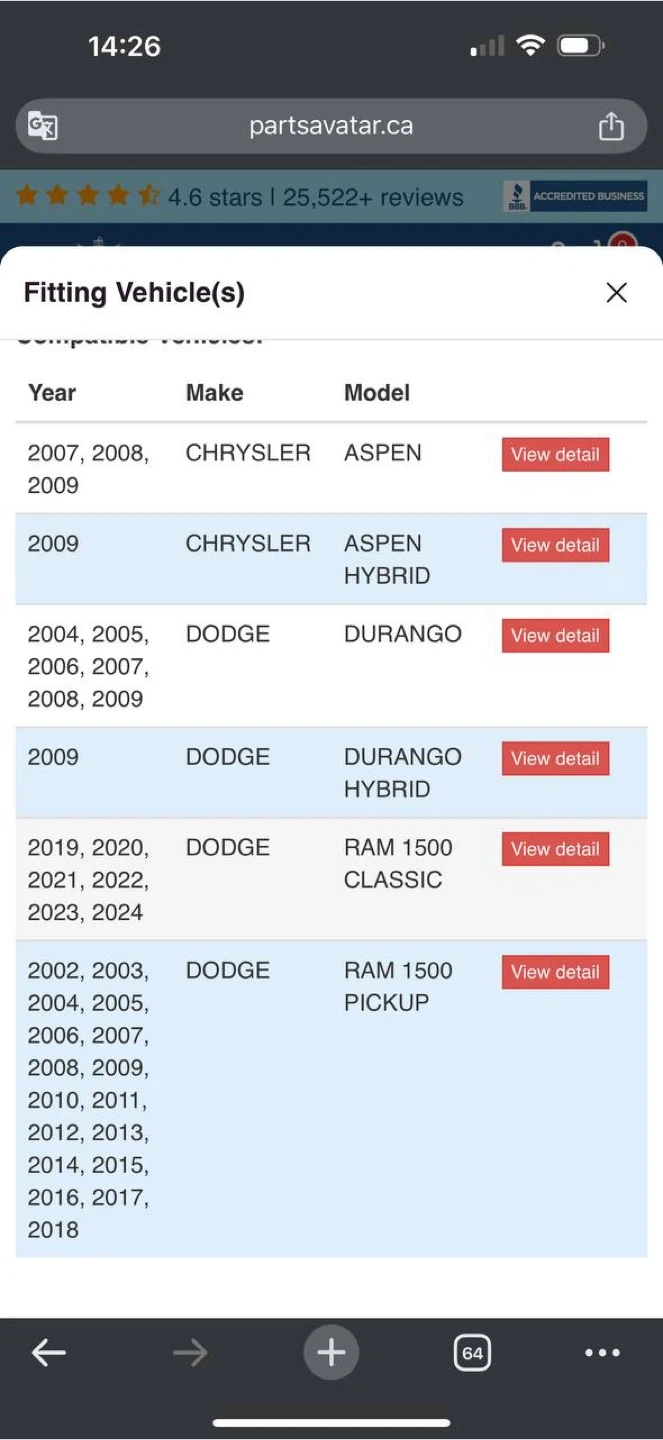Screen dimensions: 663x1440
Task: Select the Year column header
Action: tap(52, 393)
